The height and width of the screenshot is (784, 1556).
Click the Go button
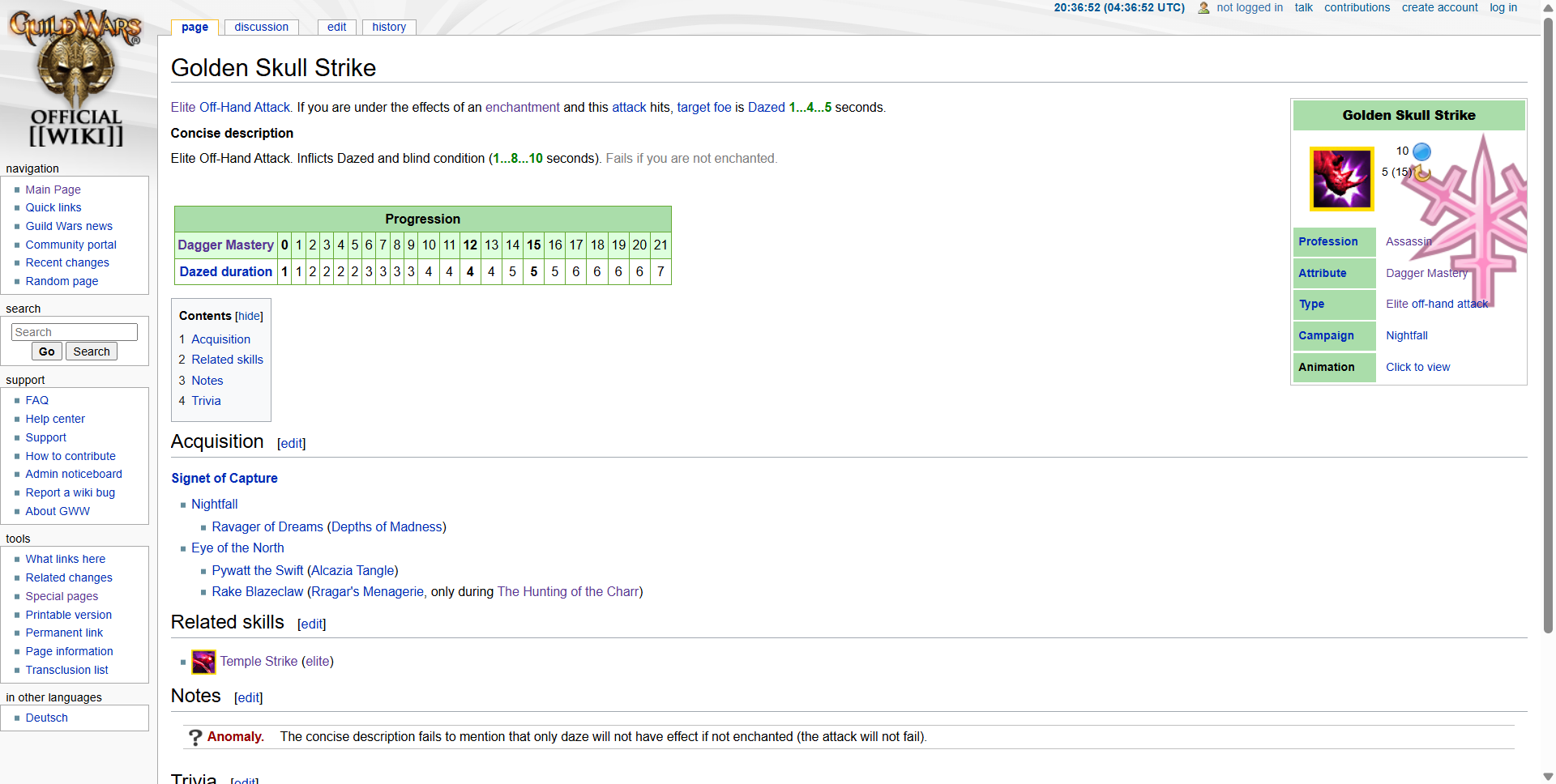pyautogui.click(x=47, y=352)
